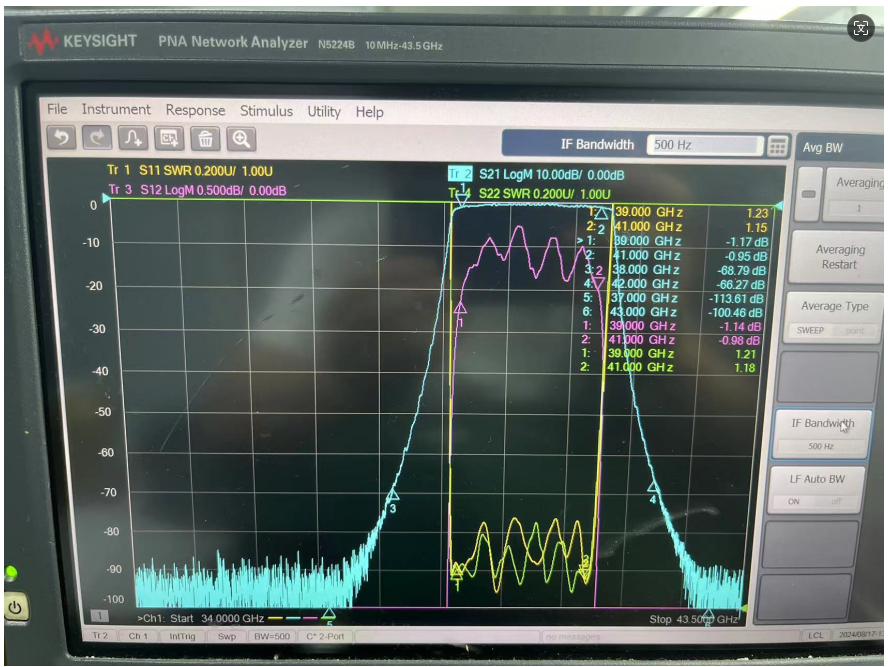Click the Zoom magnifier toolbar icon

click(241, 139)
